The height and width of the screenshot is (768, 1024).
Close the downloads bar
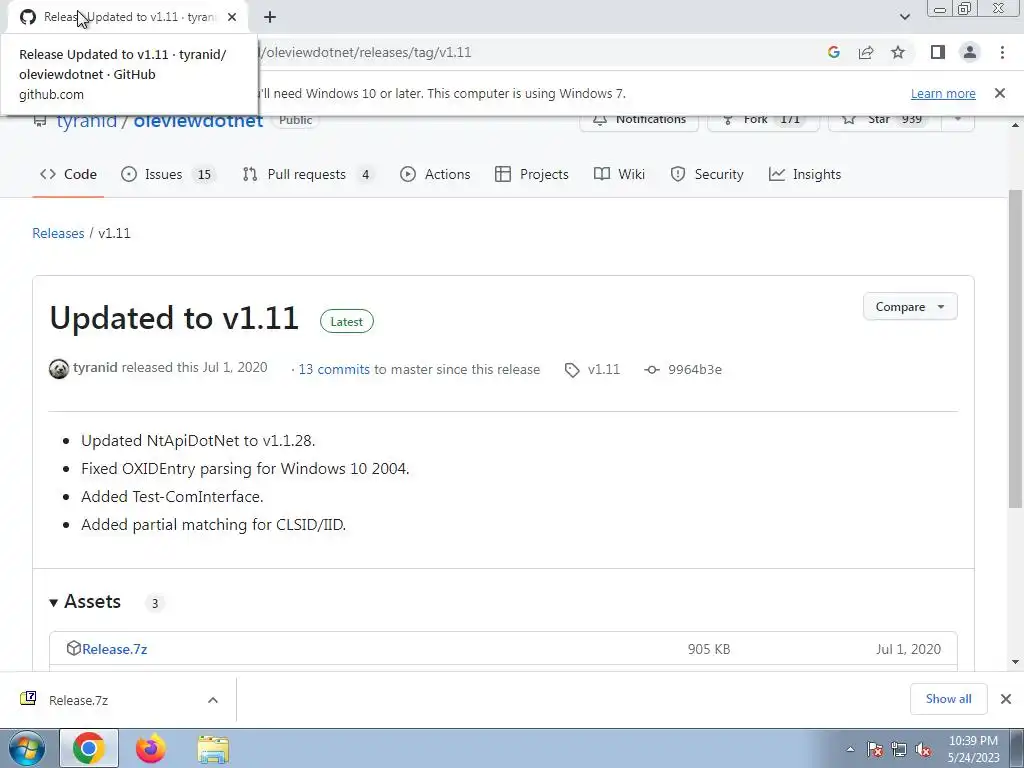pyautogui.click(x=1006, y=699)
